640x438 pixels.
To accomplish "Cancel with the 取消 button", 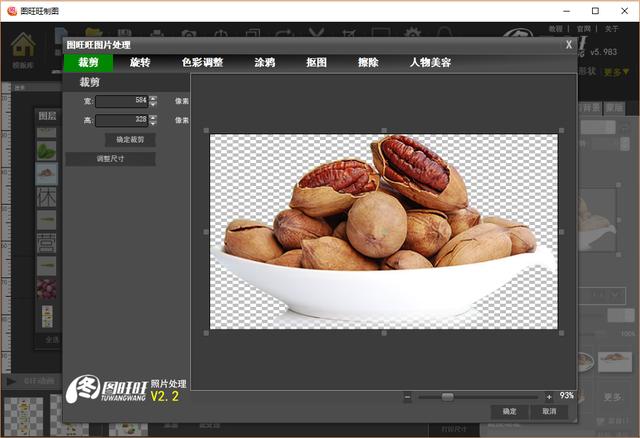I will 549,411.
